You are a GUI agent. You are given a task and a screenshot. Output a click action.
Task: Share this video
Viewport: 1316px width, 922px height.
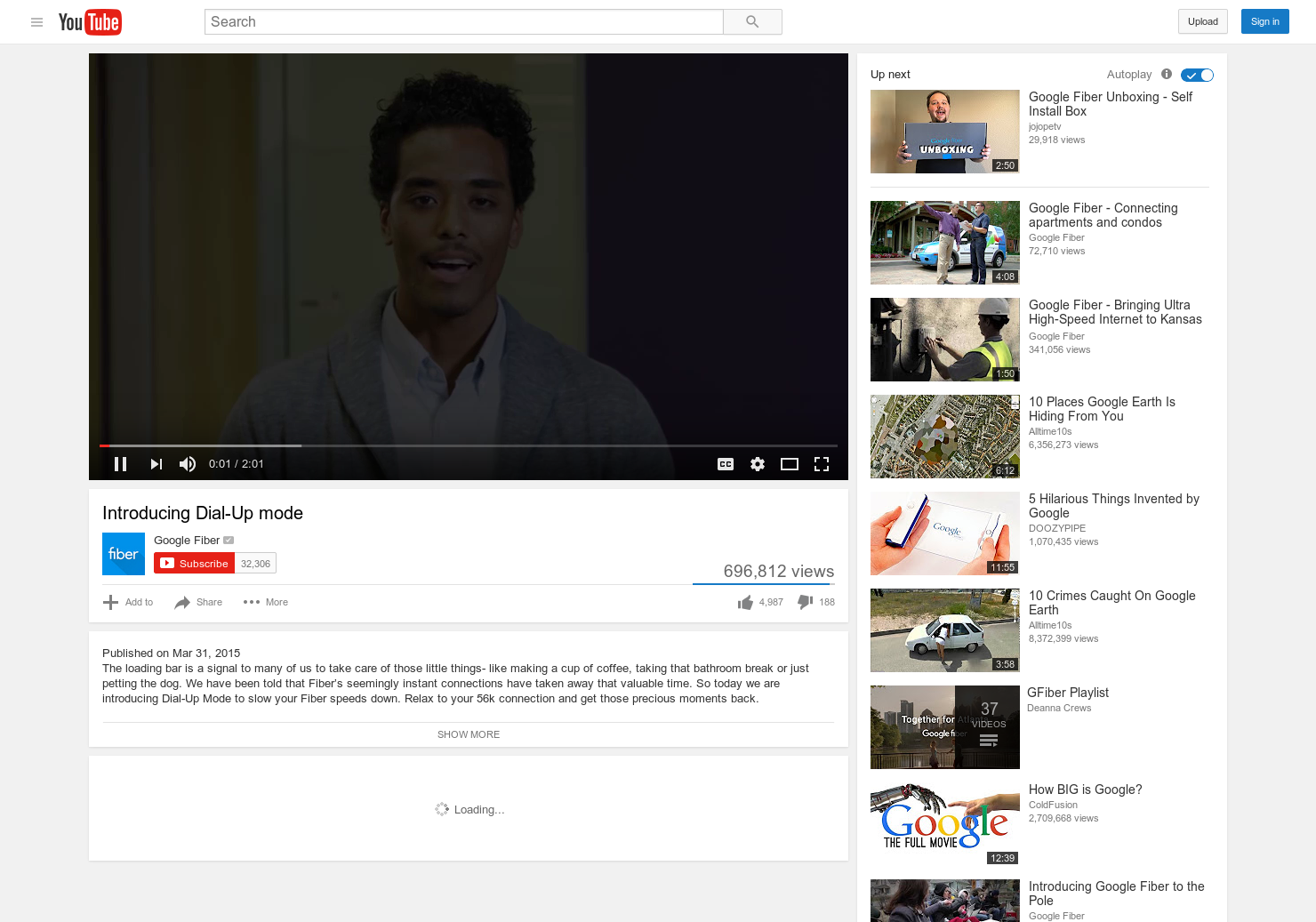pos(198,603)
